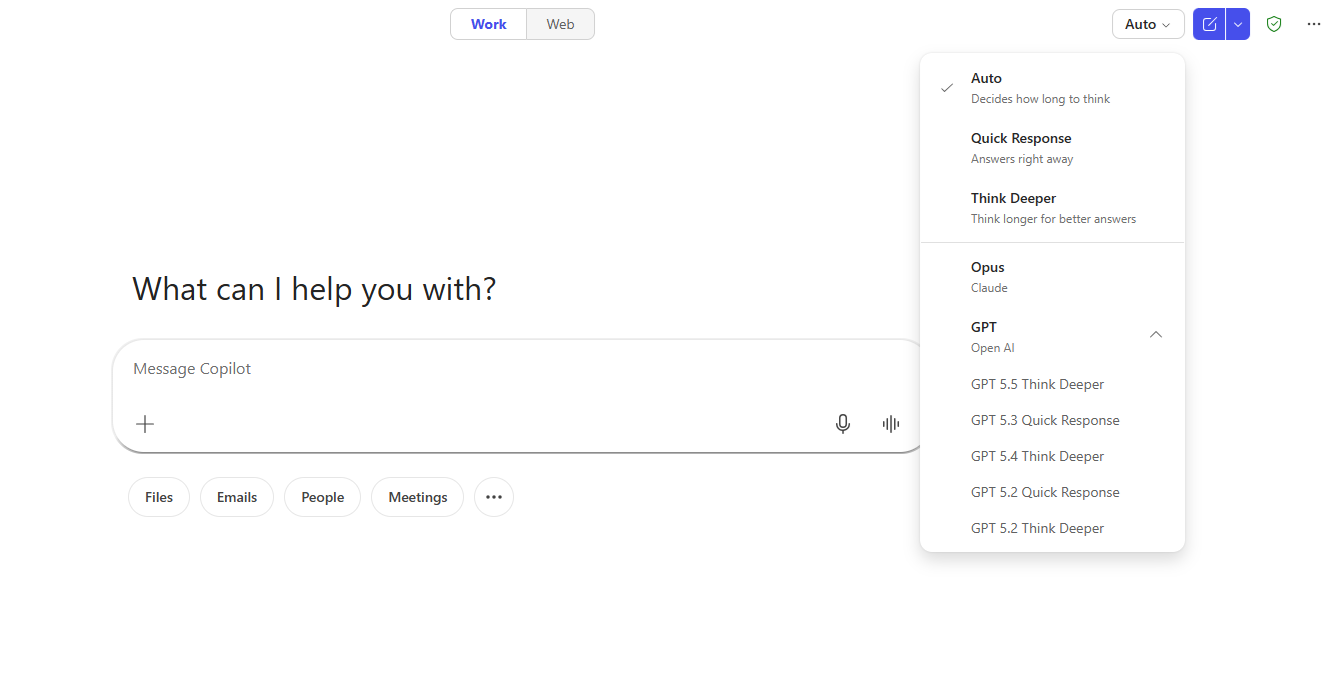The width and height of the screenshot is (1337, 686).
Task: Select Quick Response mode
Action: coord(1052,148)
